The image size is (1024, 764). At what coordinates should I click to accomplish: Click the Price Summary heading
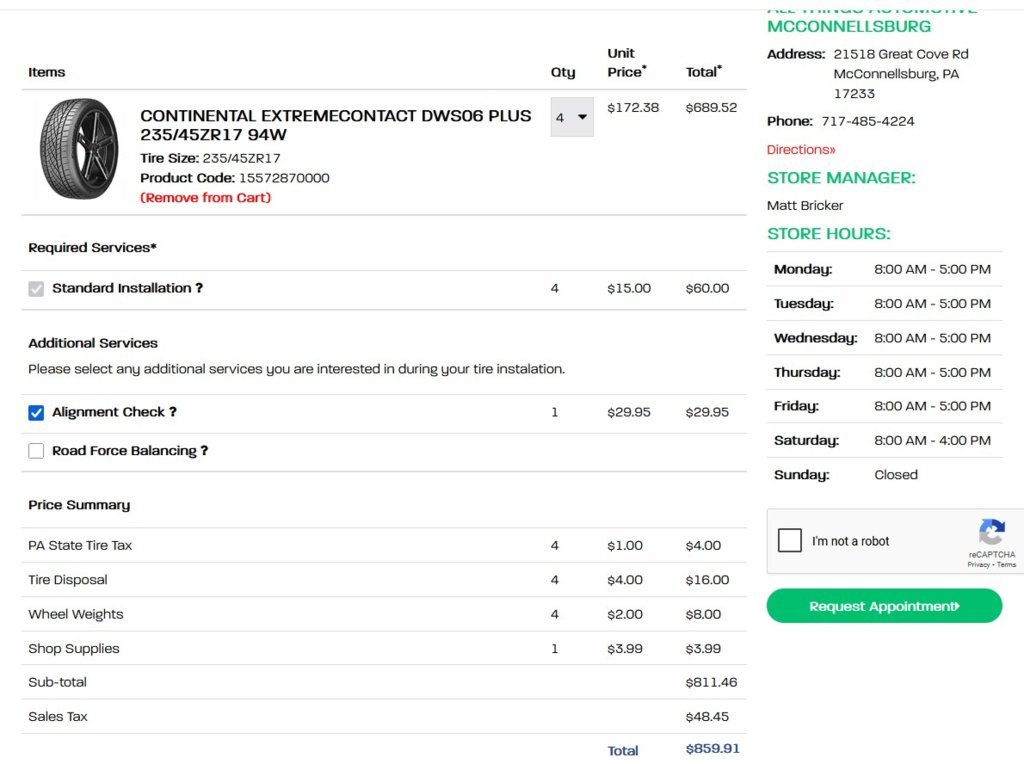pyautogui.click(x=79, y=505)
